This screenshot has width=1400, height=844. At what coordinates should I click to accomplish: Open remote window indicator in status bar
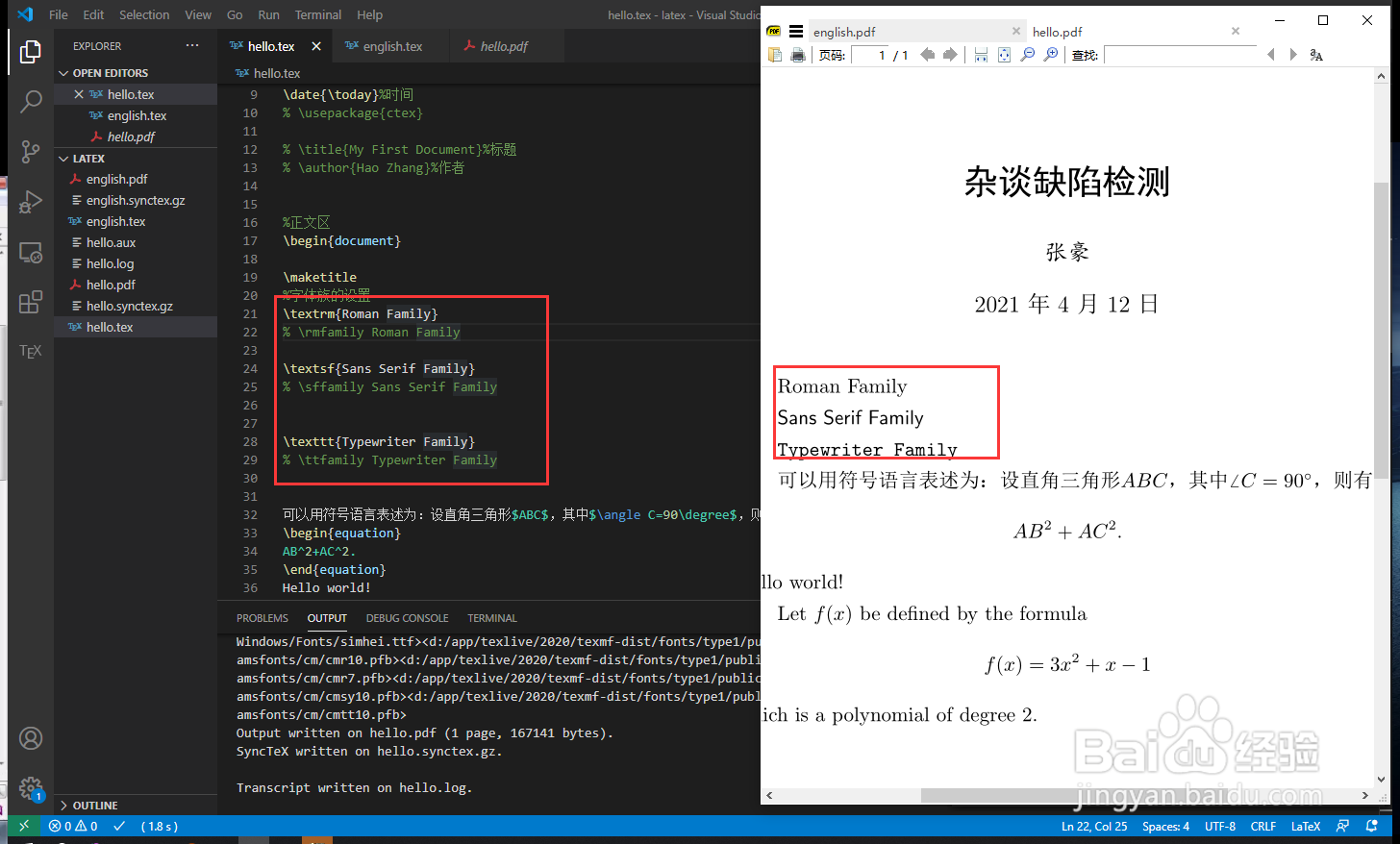point(24,826)
